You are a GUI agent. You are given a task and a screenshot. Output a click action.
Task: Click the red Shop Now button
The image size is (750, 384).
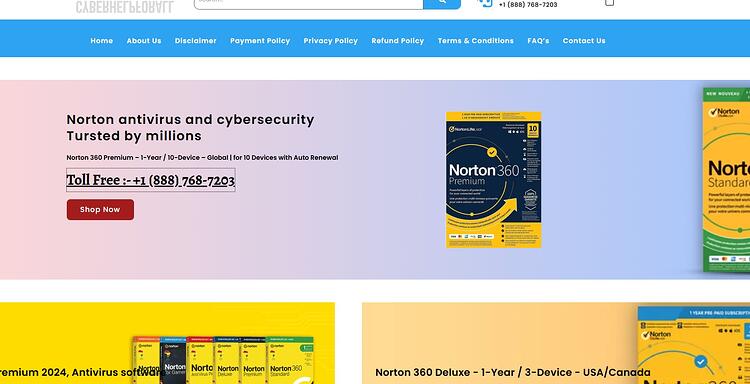100,209
